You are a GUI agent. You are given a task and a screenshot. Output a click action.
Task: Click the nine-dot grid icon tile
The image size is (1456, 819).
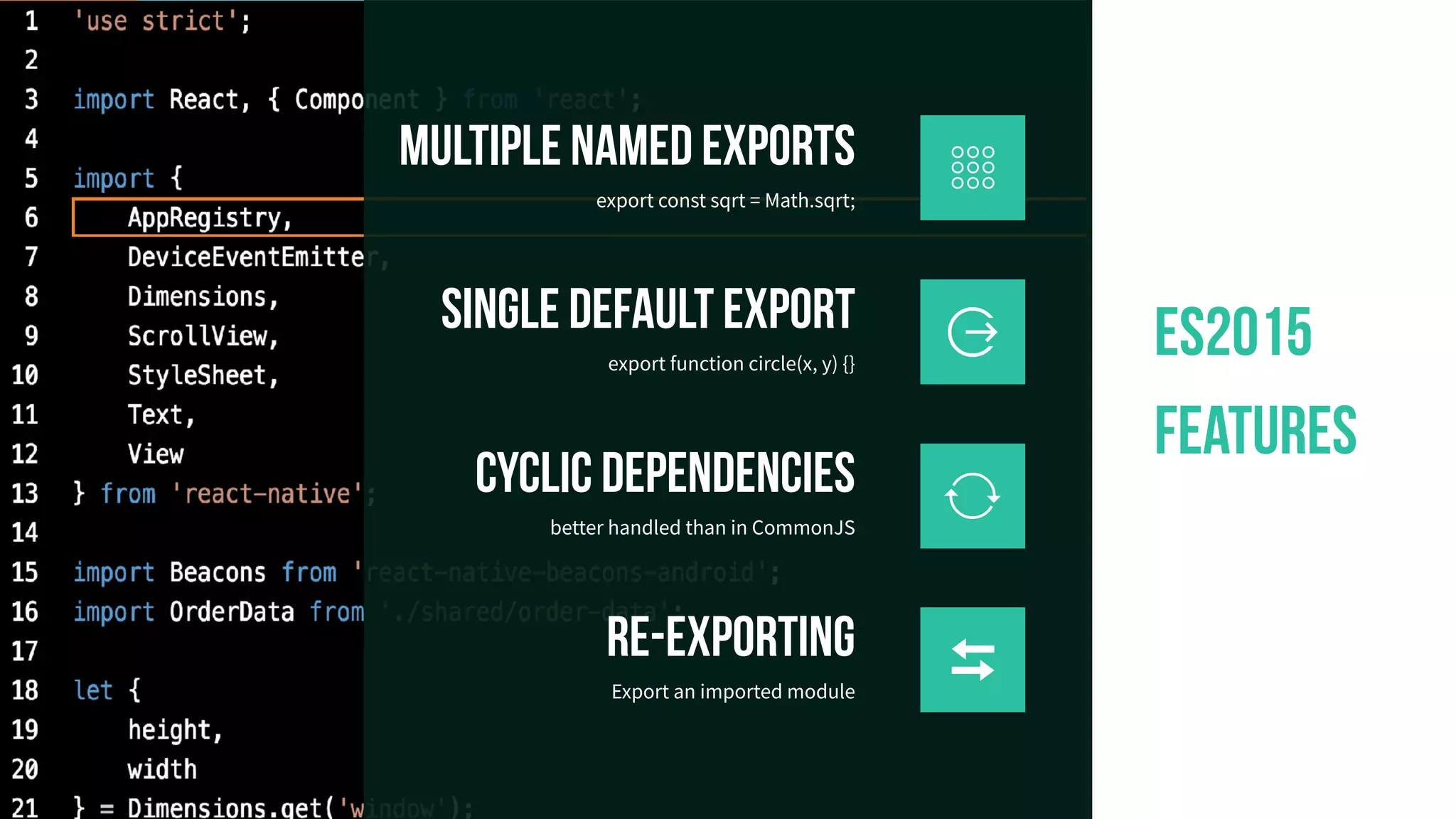(972, 168)
